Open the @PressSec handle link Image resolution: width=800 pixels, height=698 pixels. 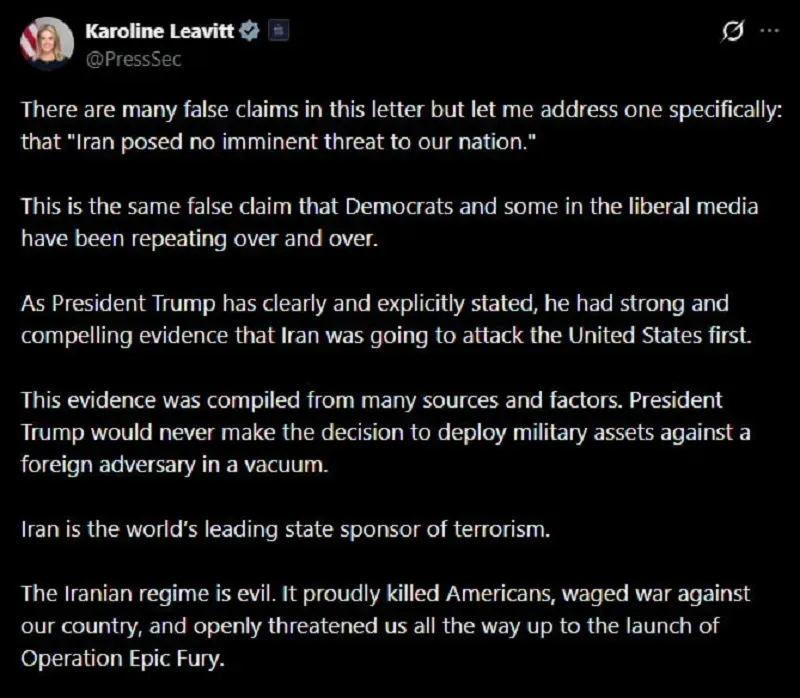pyautogui.click(x=133, y=58)
